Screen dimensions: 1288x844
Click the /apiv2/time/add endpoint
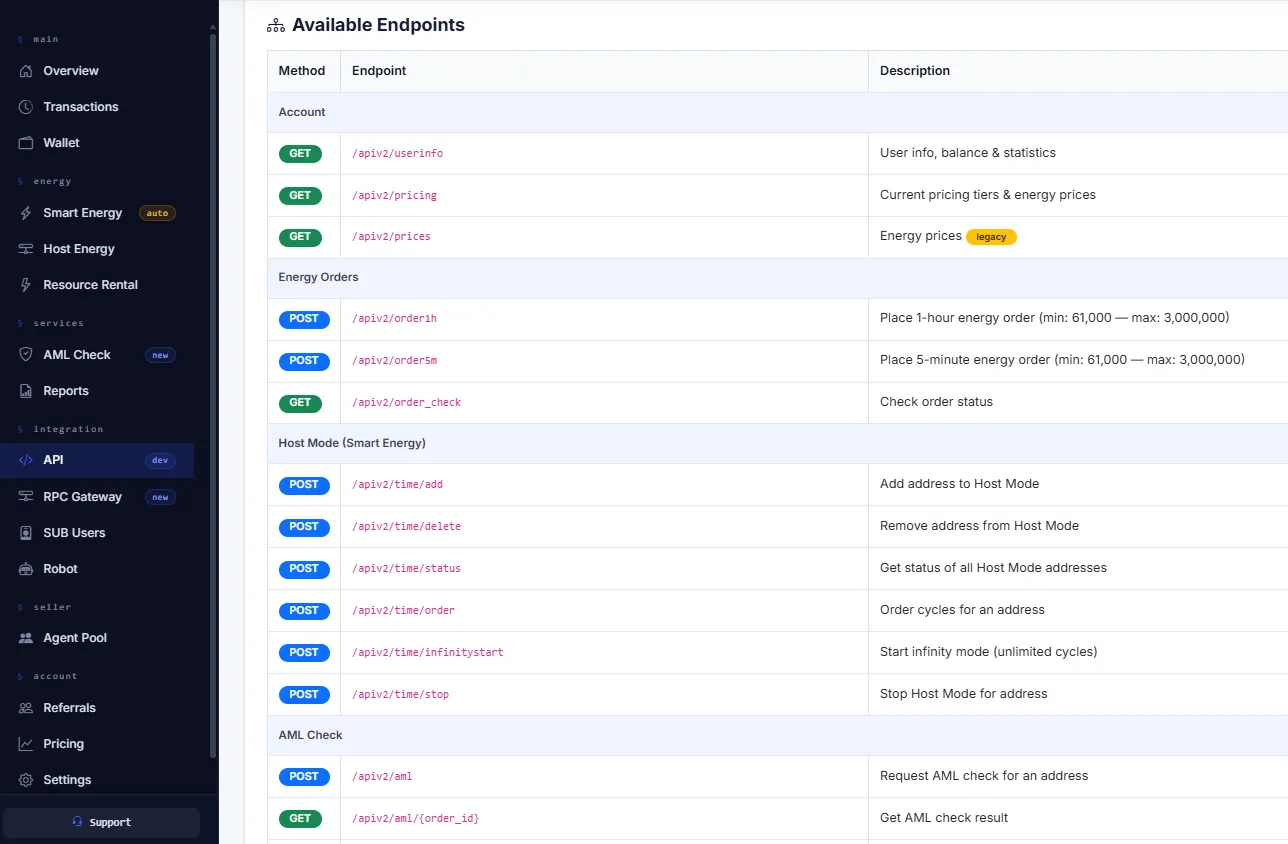click(397, 485)
